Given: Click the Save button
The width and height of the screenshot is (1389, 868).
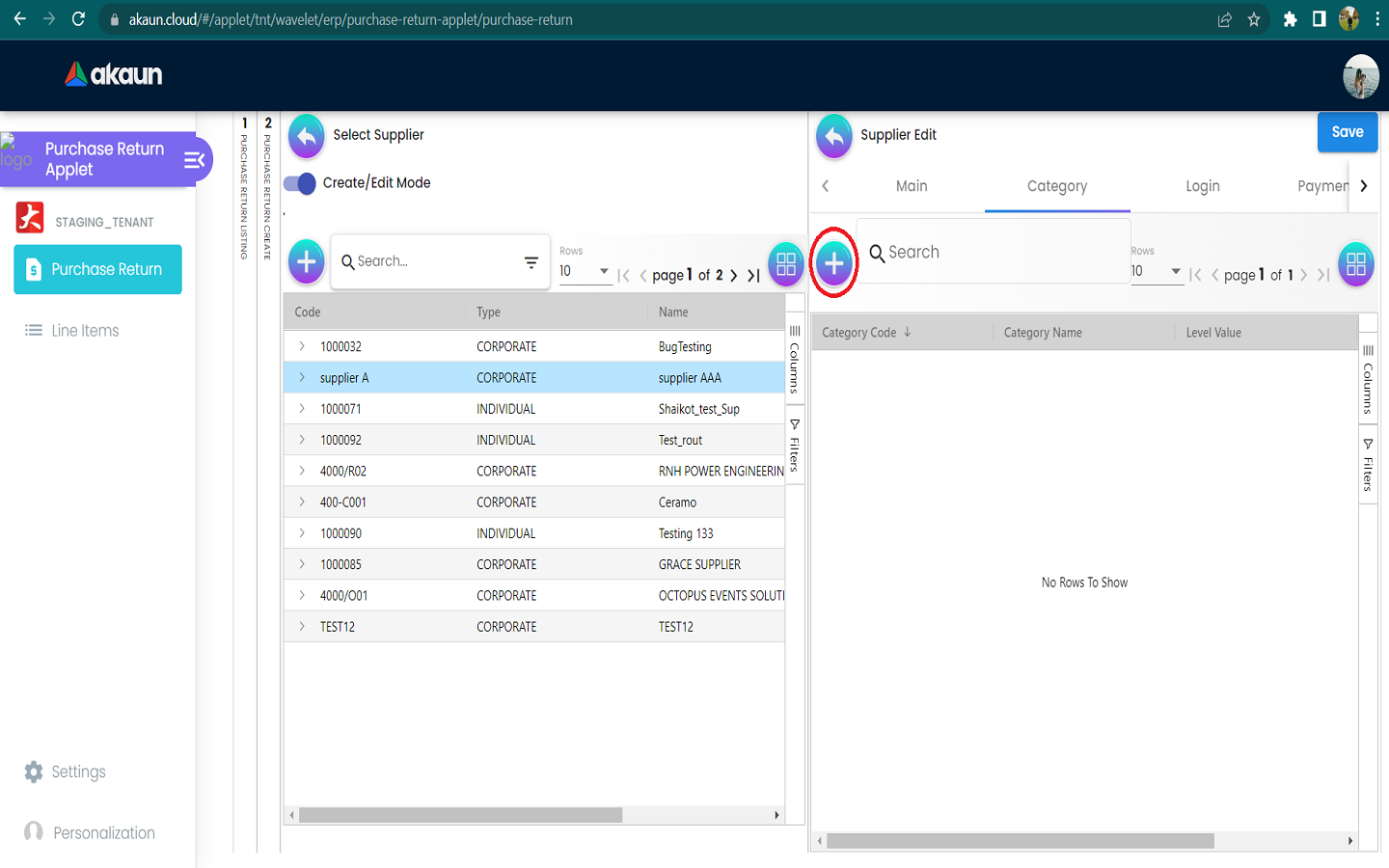Looking at the screenshot, I should tap(1347, 132).
